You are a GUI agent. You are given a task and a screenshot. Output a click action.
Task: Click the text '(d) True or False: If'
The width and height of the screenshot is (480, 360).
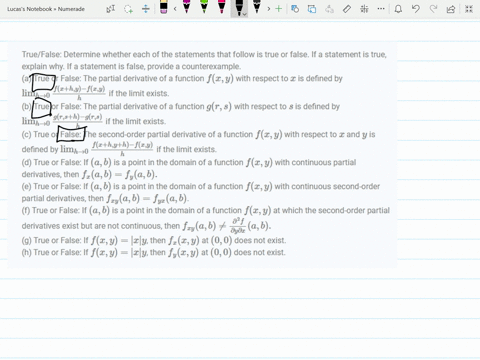pos(55,162)
